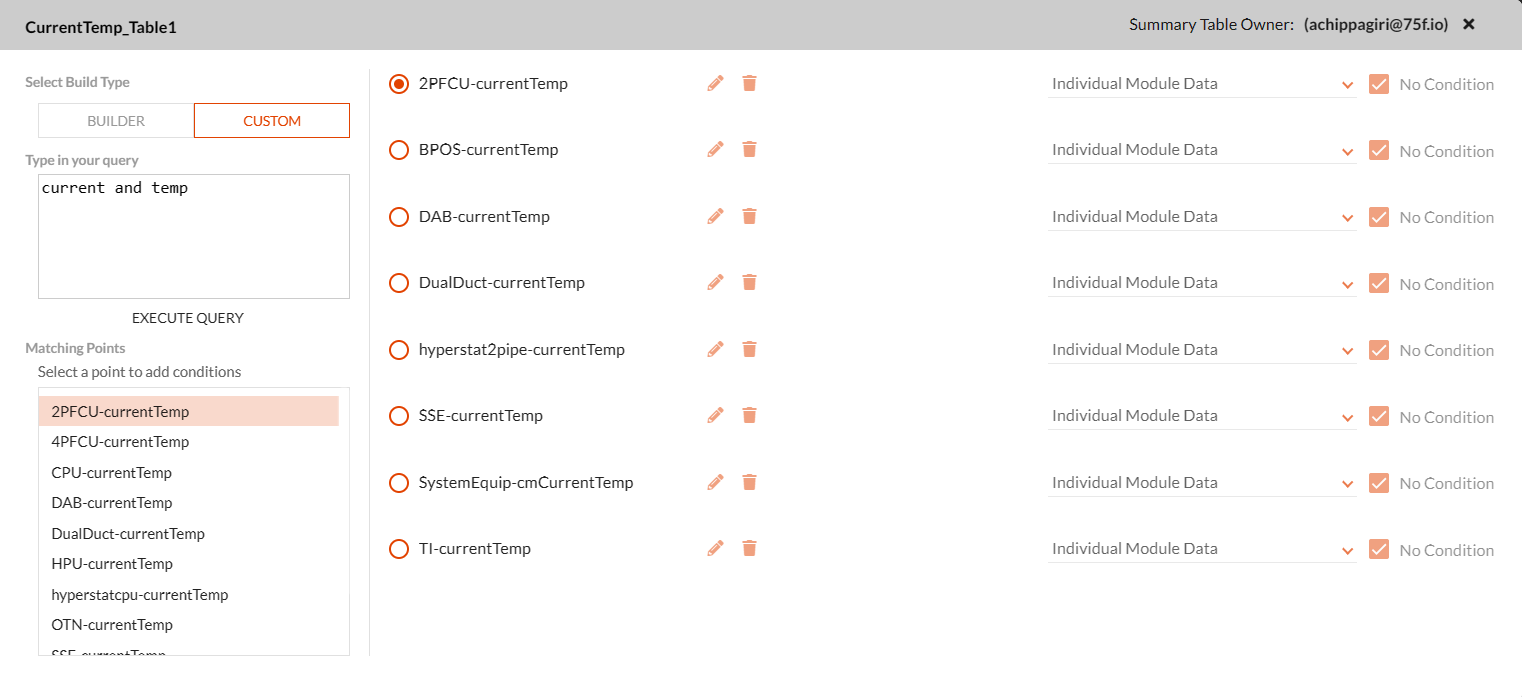Image resolution: width=1522 pixels, height=697 pixels.
Task: Remove TI-currentTemp with trash icon
Action: [x=749, y=548]
